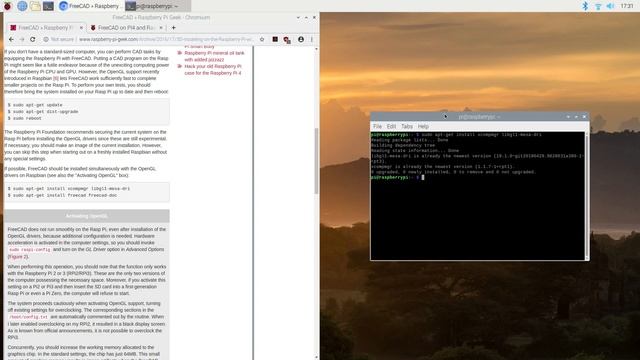
Task: Launch the web browser from the panel
Action: [x=22, y=6]
